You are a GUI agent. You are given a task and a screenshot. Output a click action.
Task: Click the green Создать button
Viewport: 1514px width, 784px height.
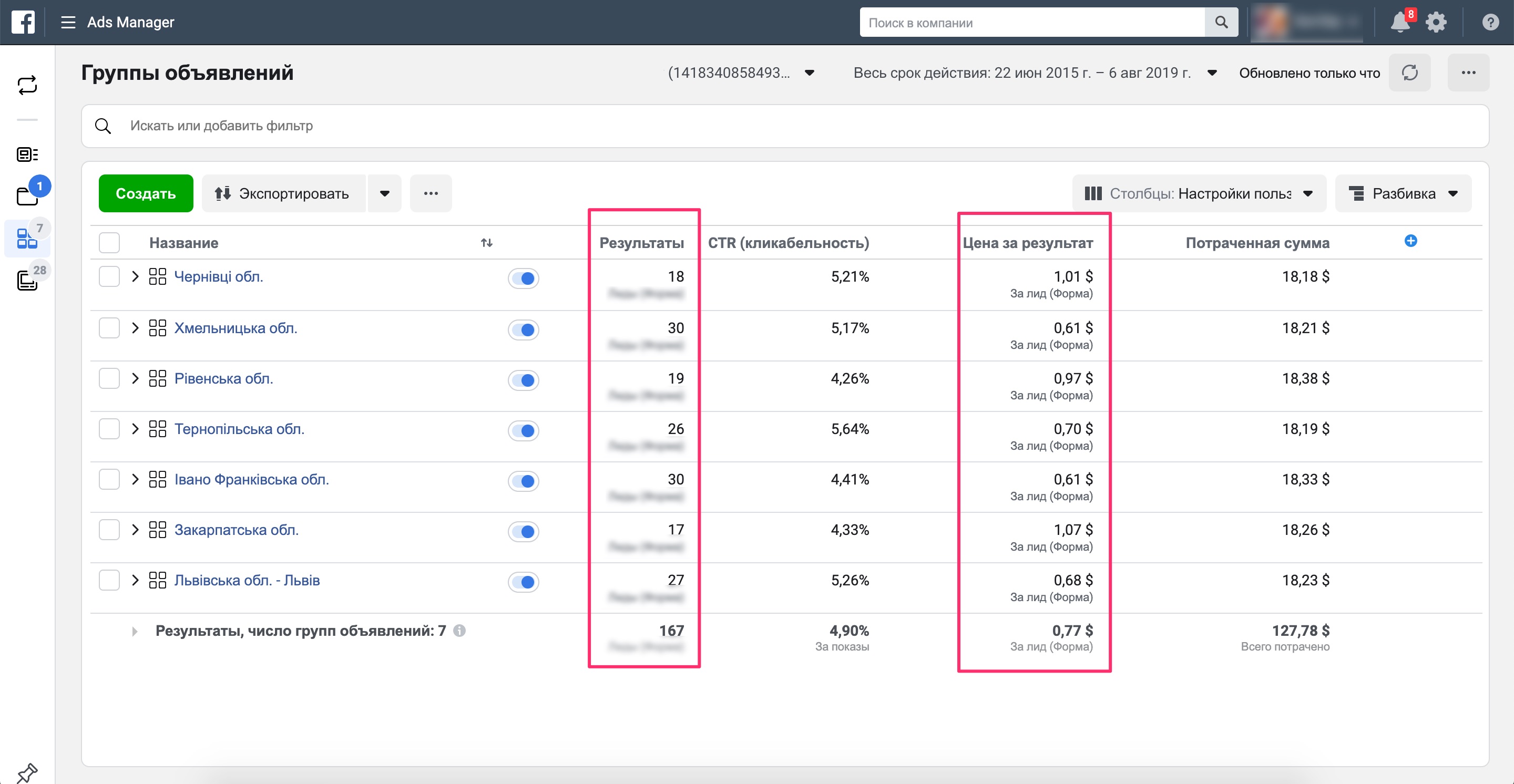click(146, 193)
